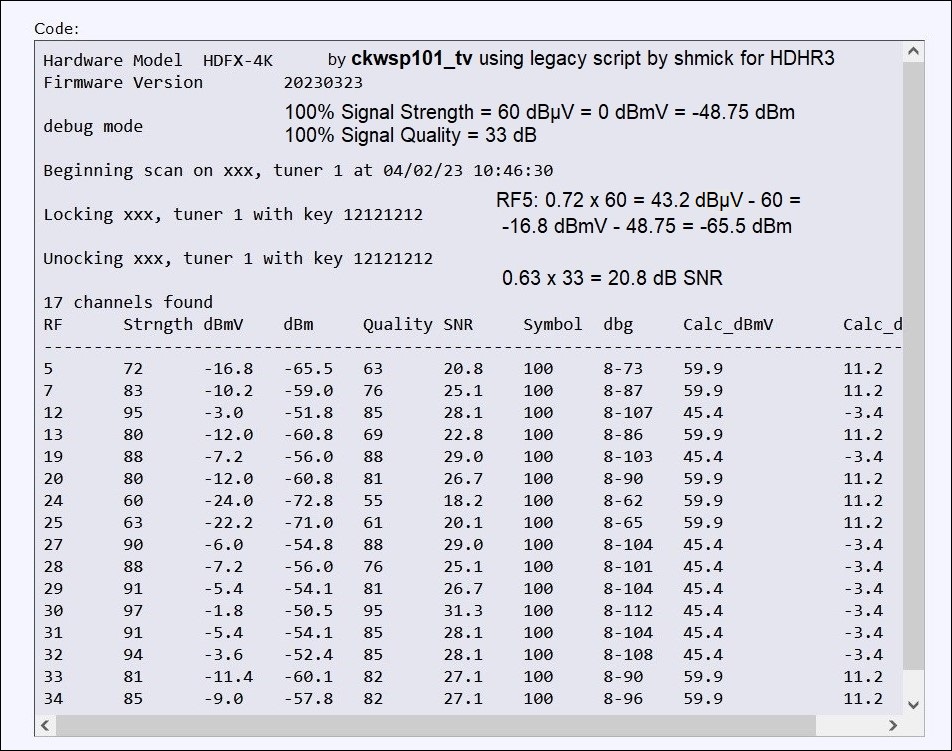Click the 'debug mode' text
952x751 pixels.
(93, 126)
